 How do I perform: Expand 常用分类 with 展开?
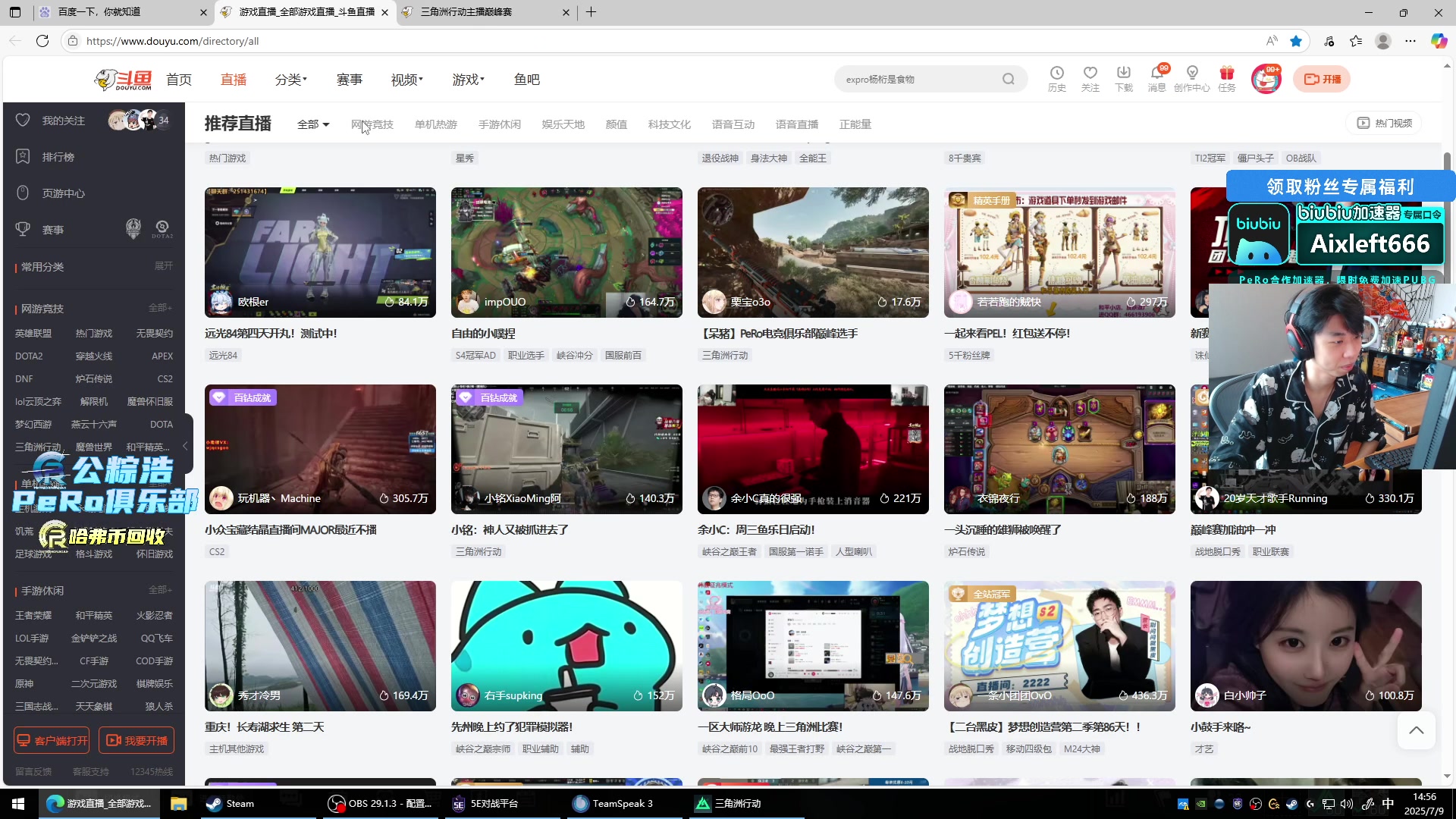pyautogui.click(x=164, y=265)
